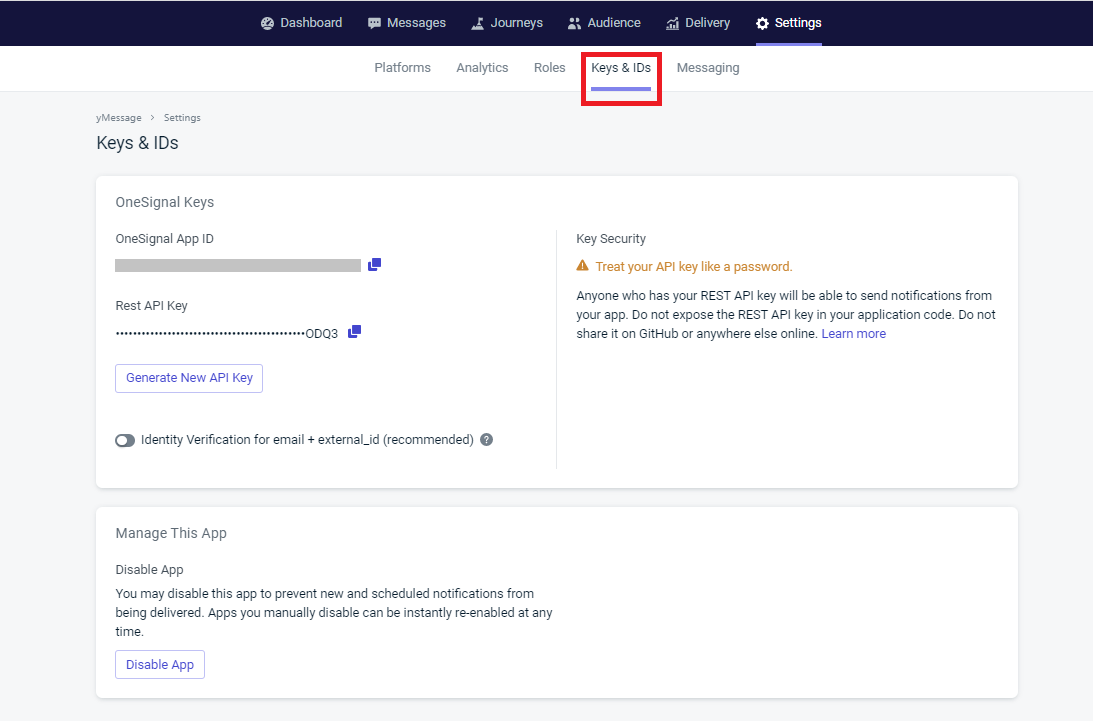
Task: Open the Dashboard menu item
Action: 301,23
